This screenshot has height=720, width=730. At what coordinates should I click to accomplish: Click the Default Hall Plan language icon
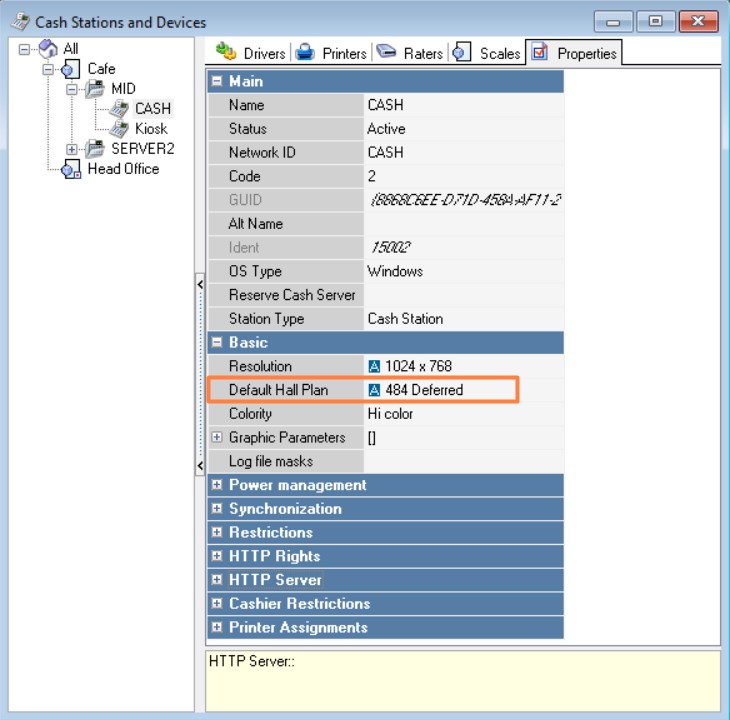[374, 390]
